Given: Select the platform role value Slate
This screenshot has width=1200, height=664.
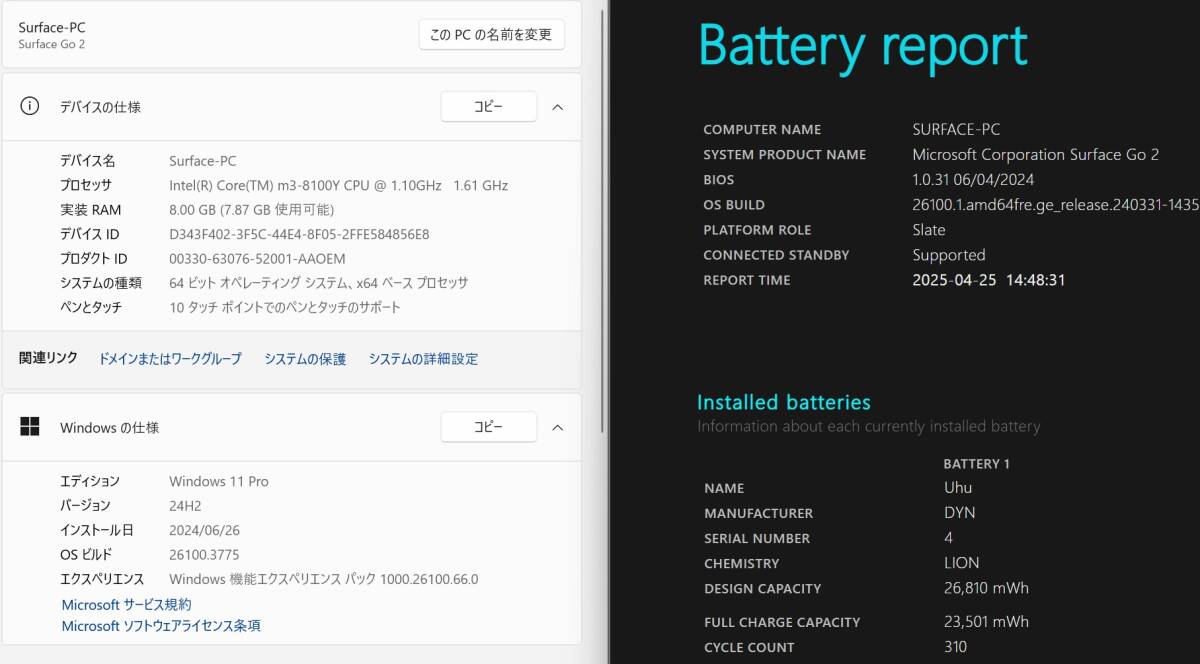Looking at the screenshot, I should [x=929, y=229].
